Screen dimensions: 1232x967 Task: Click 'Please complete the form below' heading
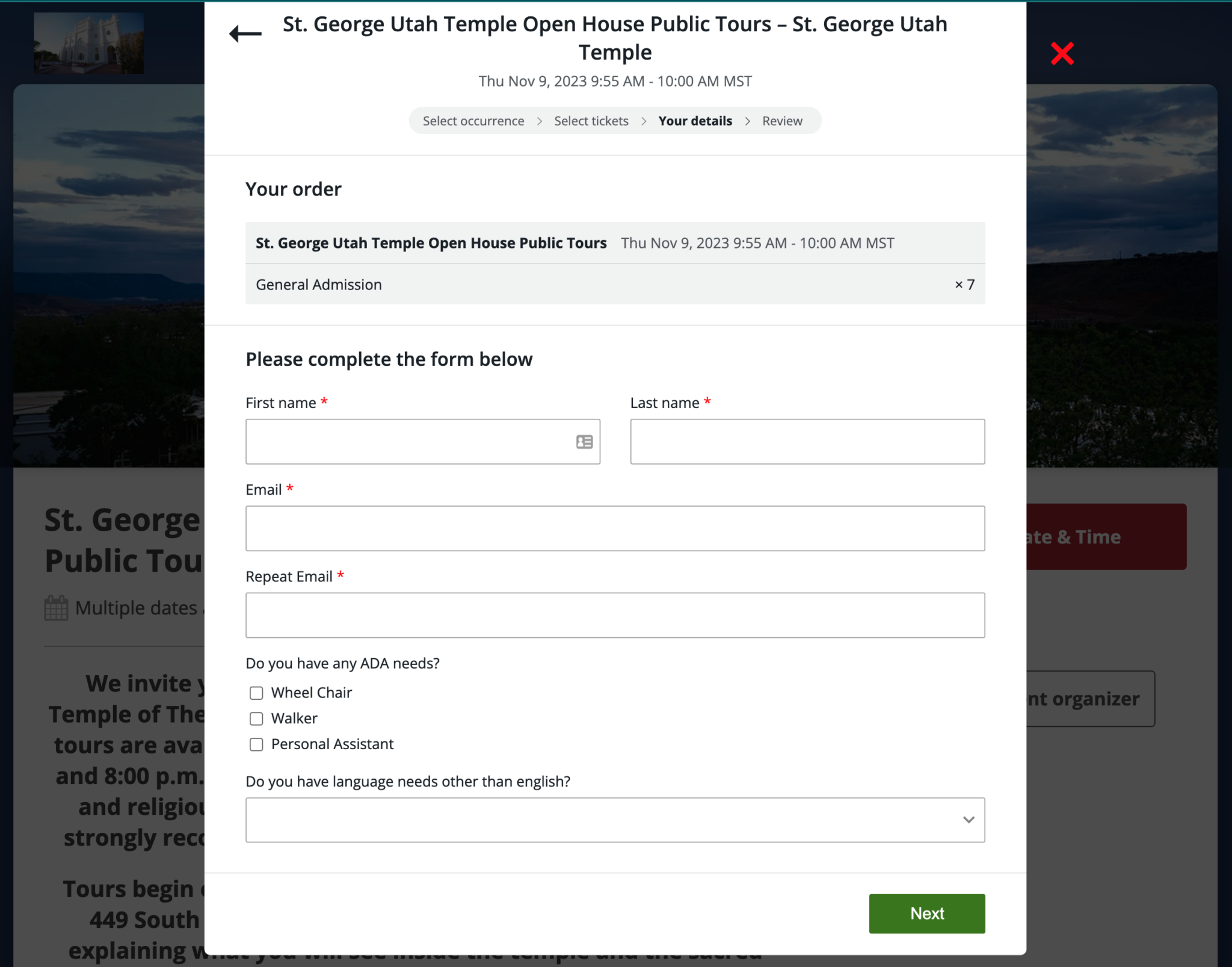pyautogui.click(x=389, y=359)
